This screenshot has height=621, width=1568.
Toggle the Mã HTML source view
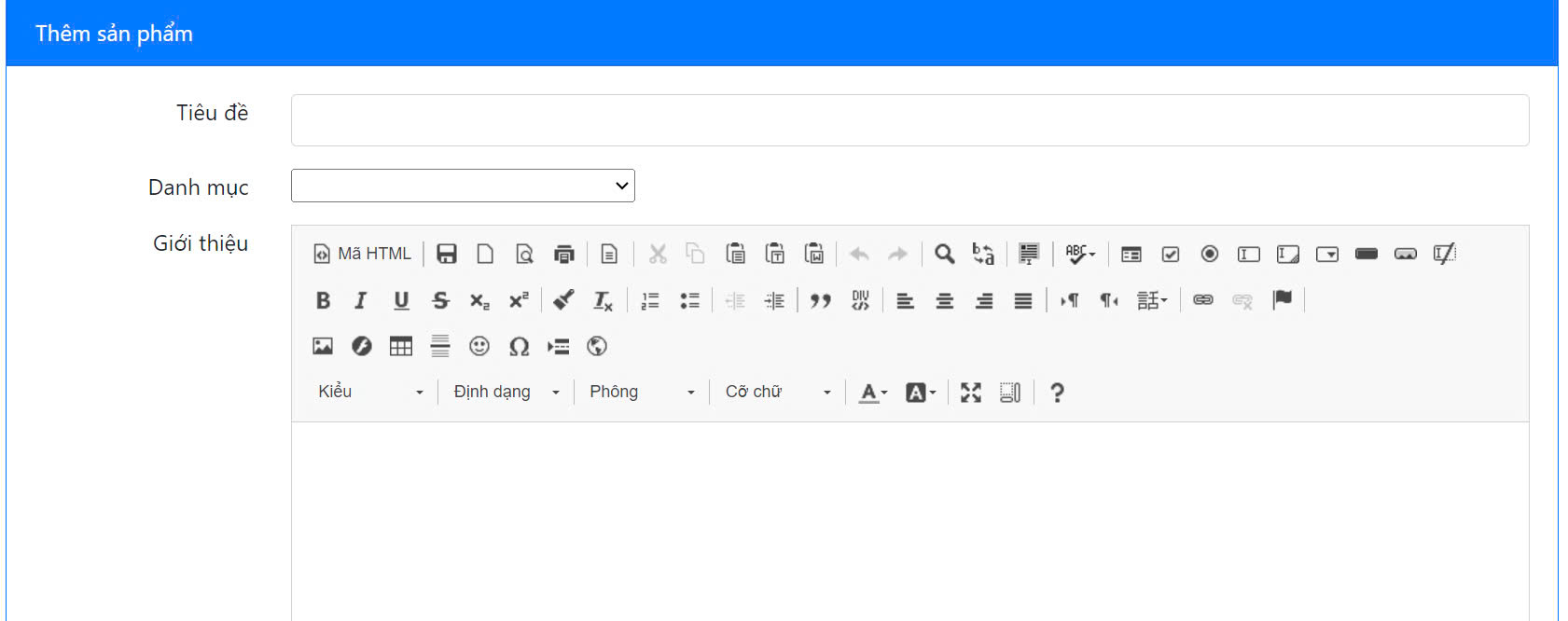[363, 254]
